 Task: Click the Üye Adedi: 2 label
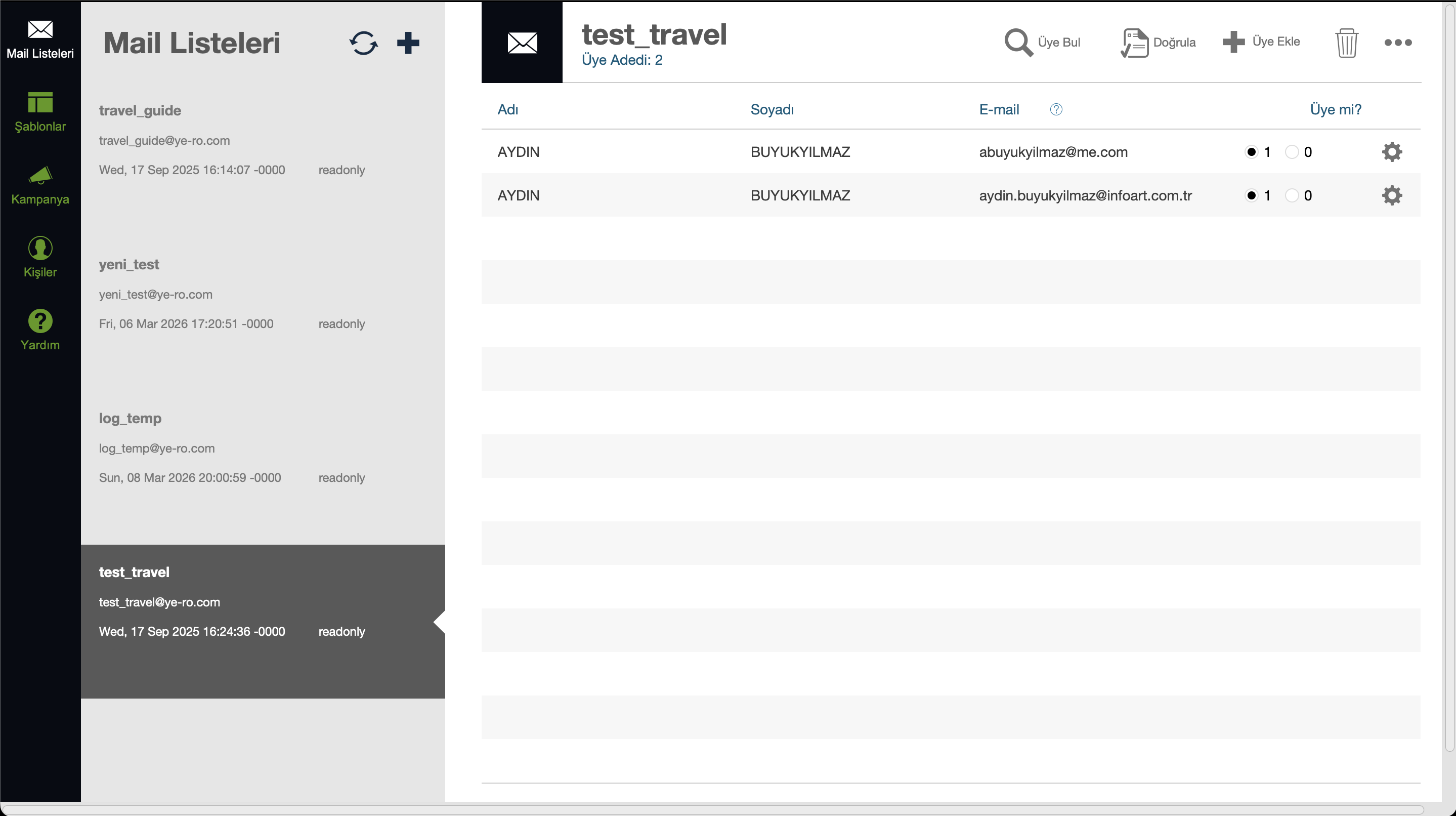tap(622, 60)
